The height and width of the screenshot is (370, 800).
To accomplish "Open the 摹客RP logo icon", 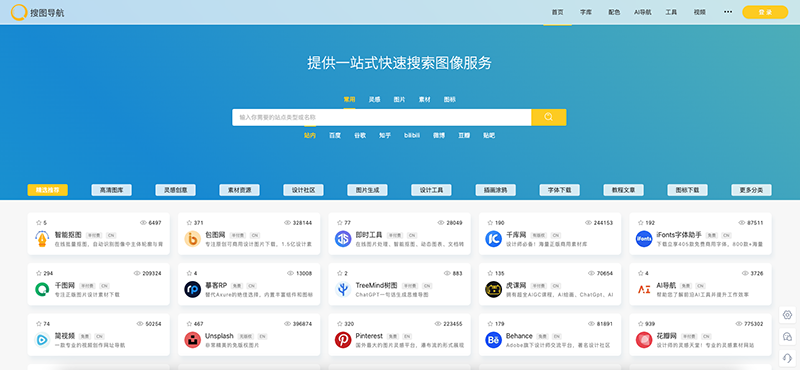I will (x=192, y=289).
